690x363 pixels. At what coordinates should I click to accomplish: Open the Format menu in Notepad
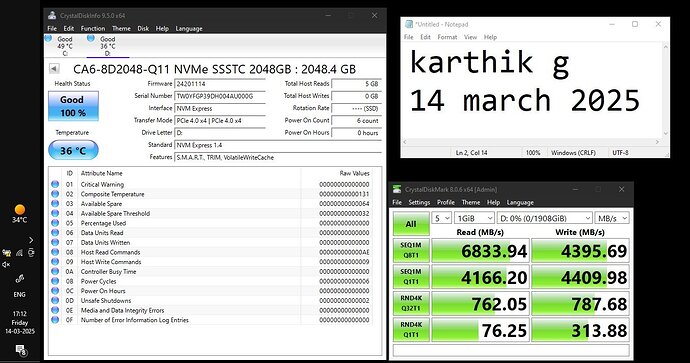tap(447, 37)
